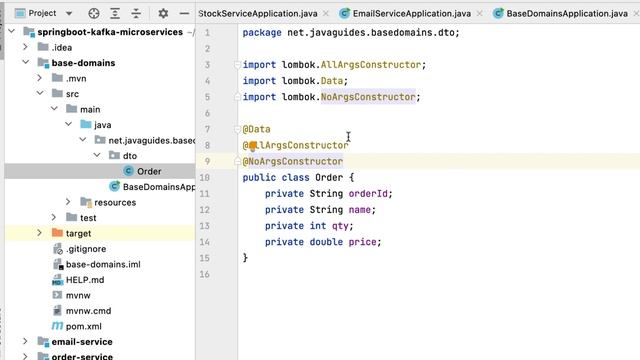
Task: Click line number 16 in gutter
Action: tap(205, 274)
